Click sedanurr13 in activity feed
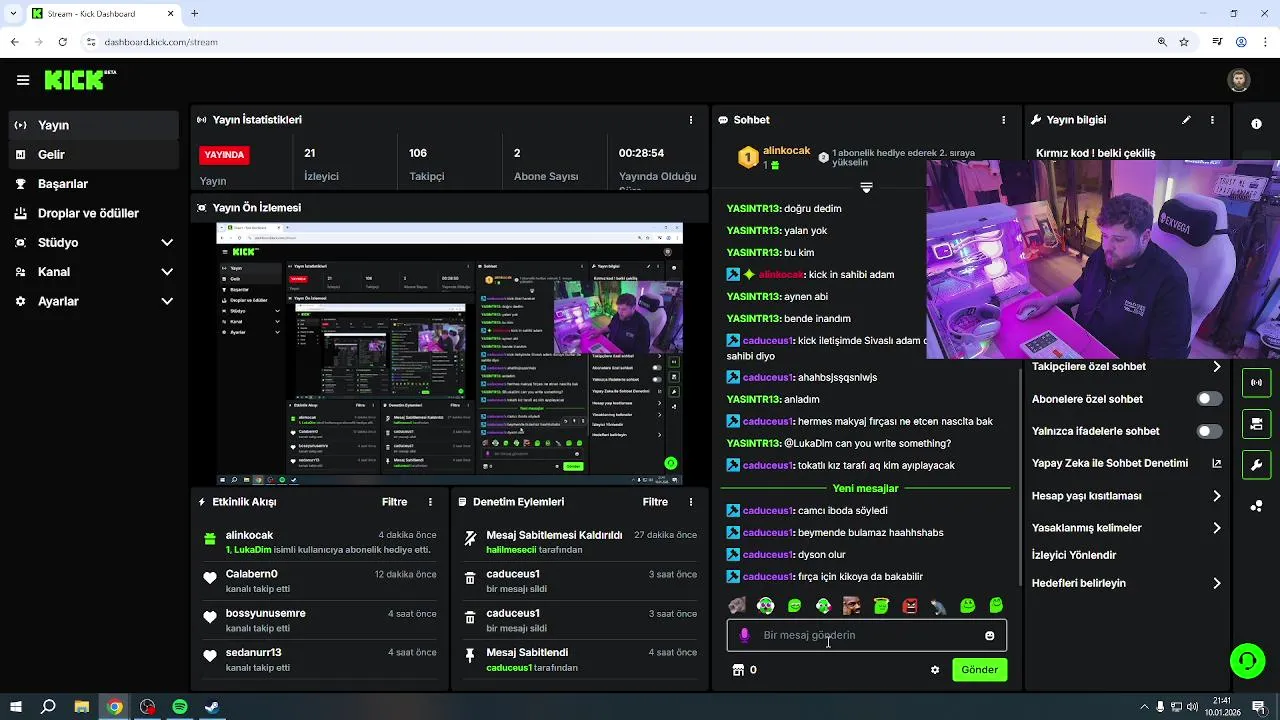Image resolution: width=1280 pixels, height=720 pixels. 254,652
